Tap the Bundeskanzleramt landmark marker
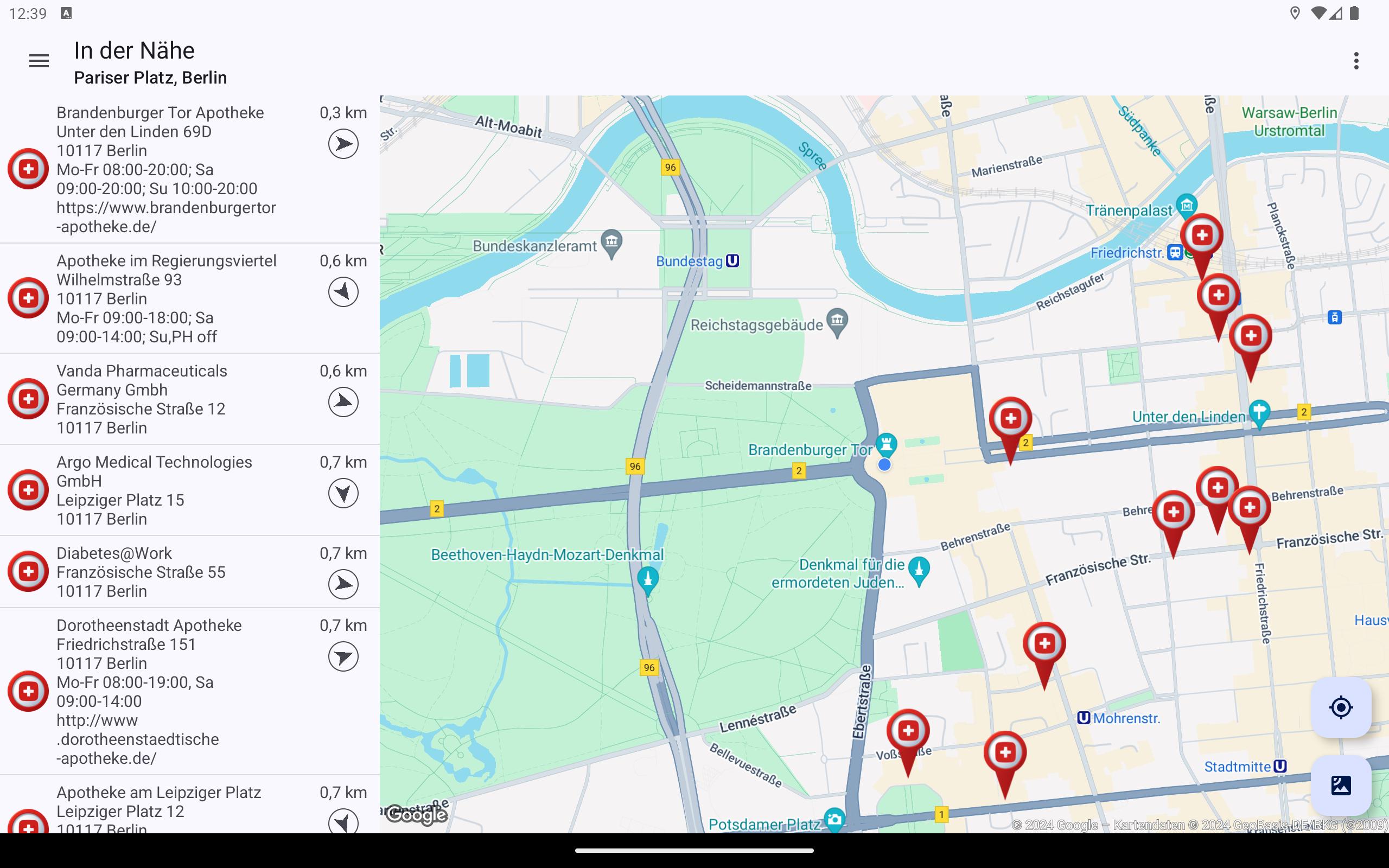Screen dimensions: 1389x868 pos(612,244)
